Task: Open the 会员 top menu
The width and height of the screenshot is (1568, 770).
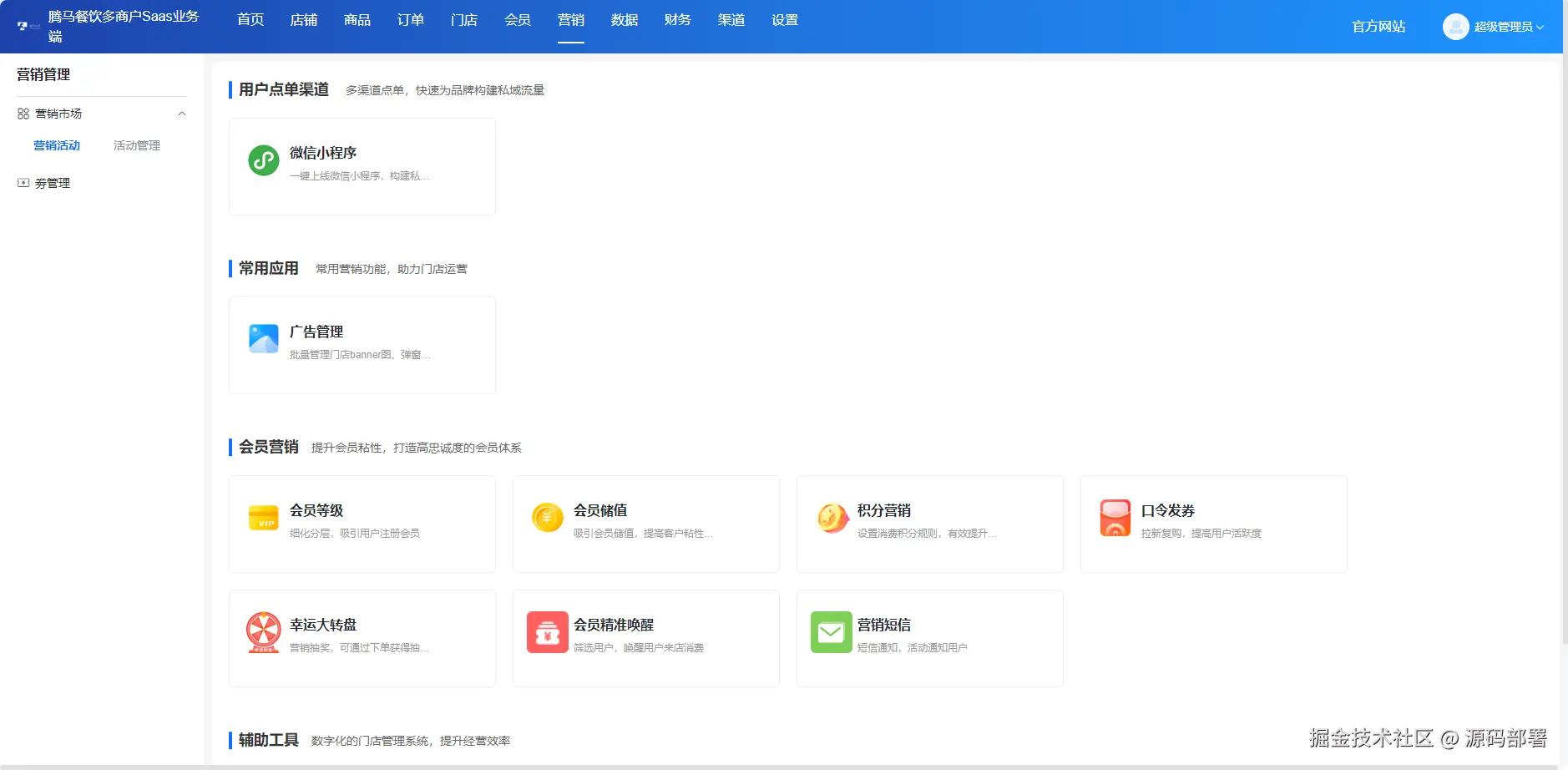Action: tap(518, 20)
